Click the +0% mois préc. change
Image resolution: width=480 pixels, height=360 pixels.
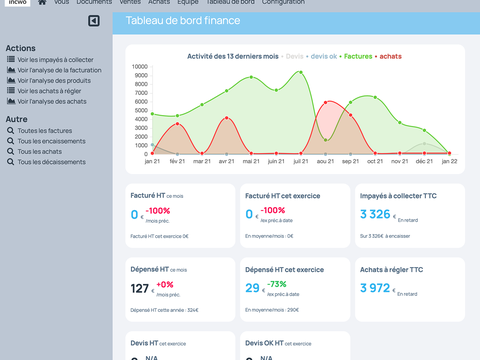pos(165,285)
